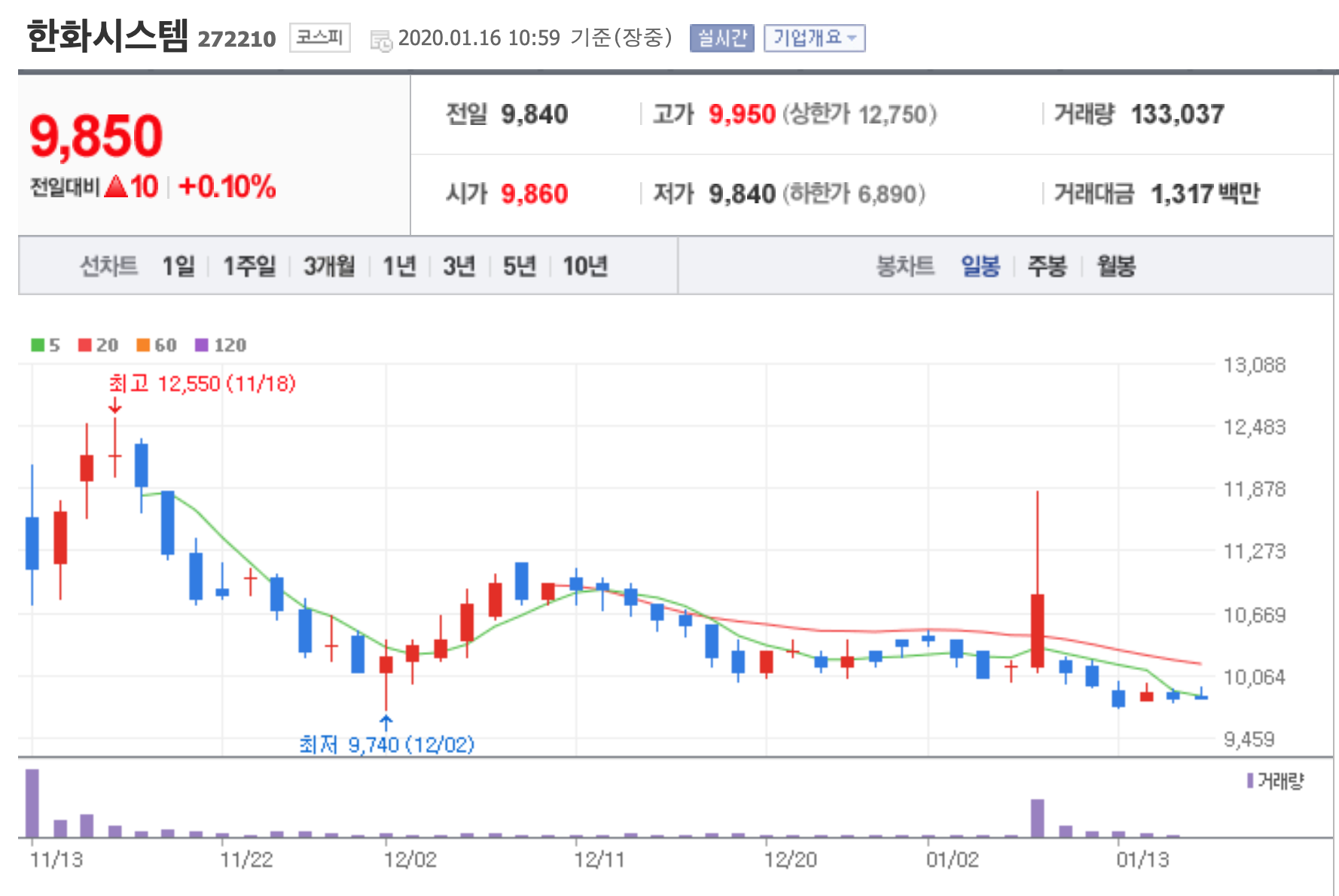1339x896 pixels.
Task: Switch to 월봉 candle chart
Action: coord(1115,266)
